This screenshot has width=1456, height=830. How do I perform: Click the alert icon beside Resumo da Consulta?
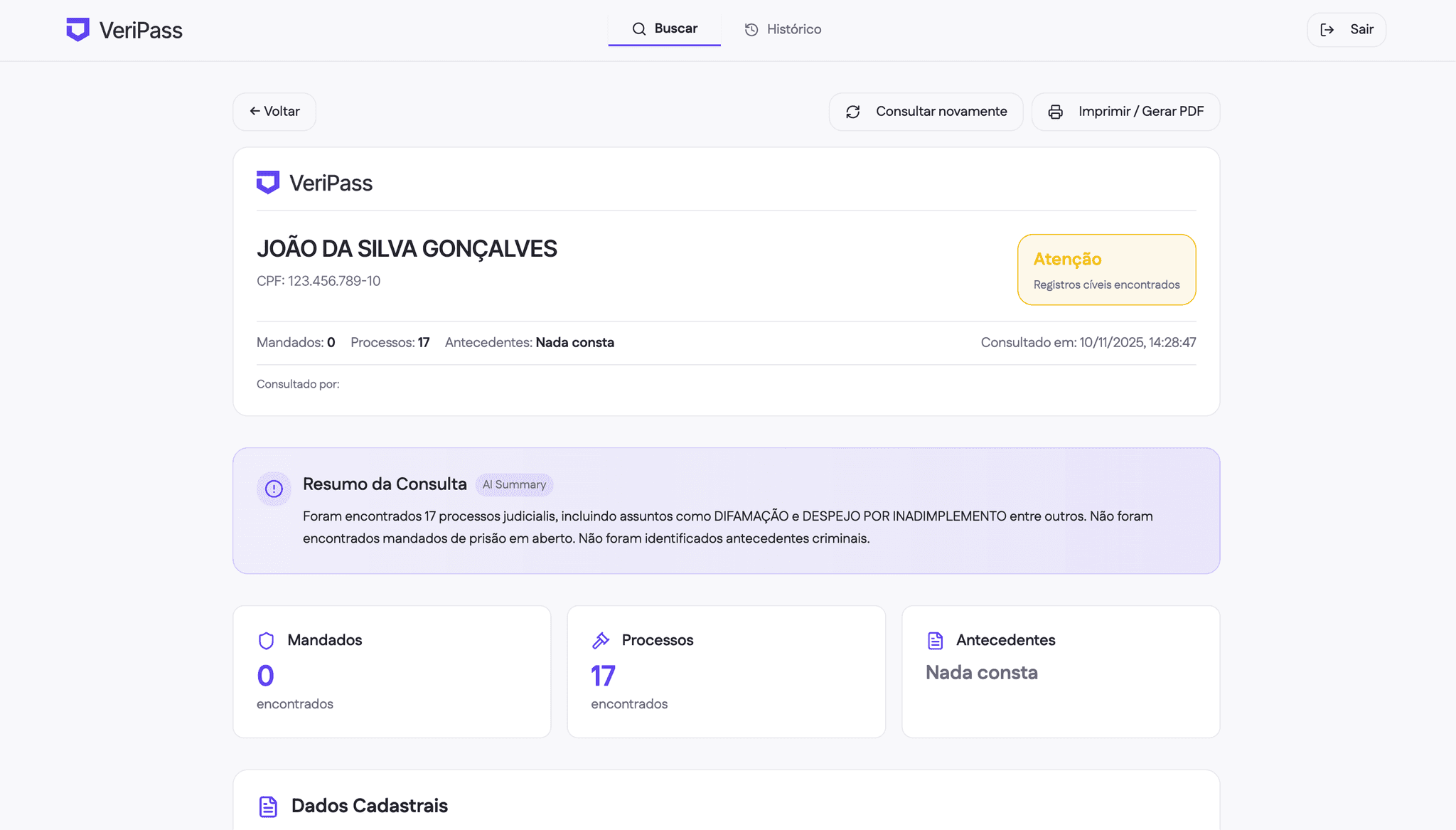(274, 489)
